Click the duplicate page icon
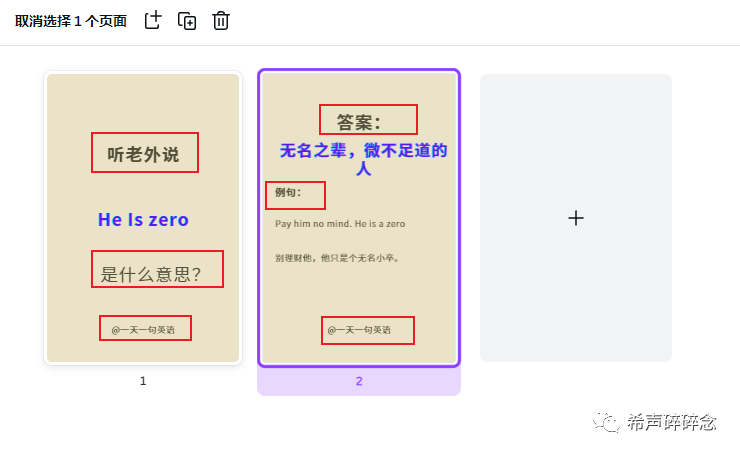740x454 pixels. (x=187, y=21)
